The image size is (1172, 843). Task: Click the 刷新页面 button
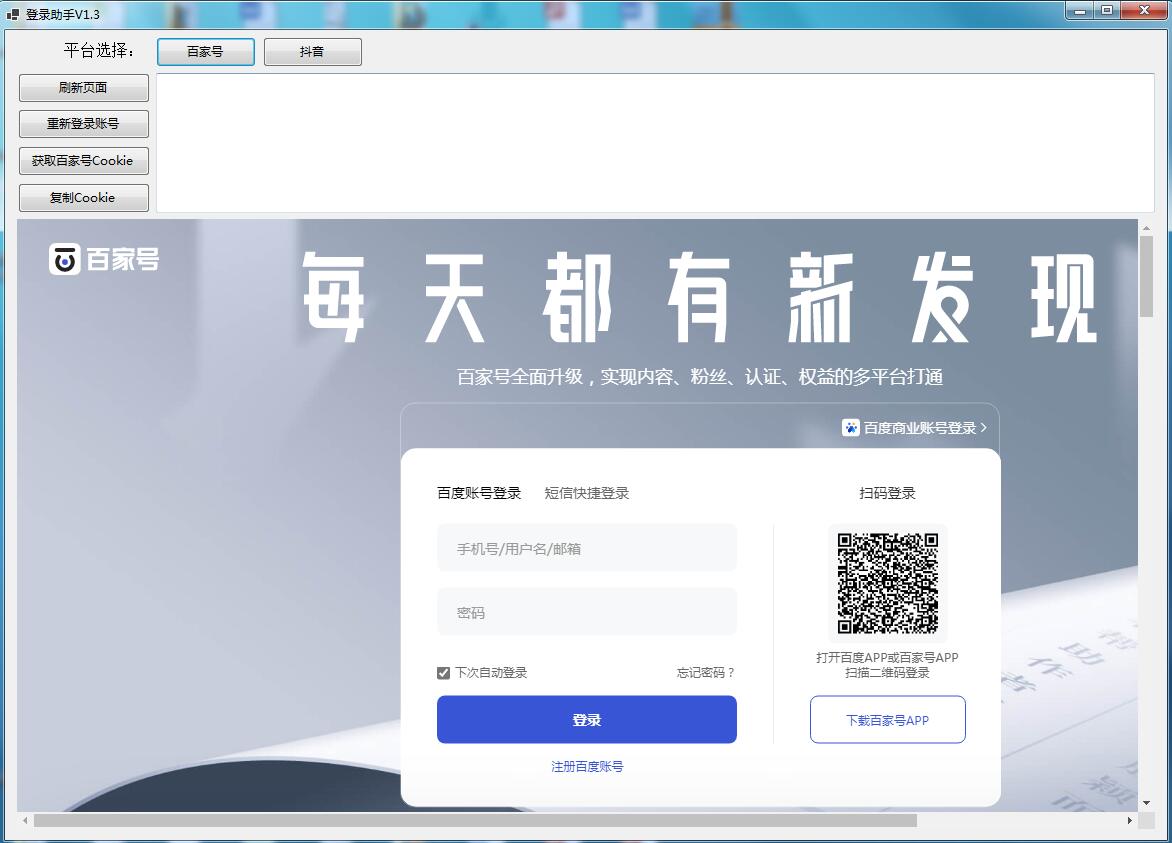click(x=84, y=87)
